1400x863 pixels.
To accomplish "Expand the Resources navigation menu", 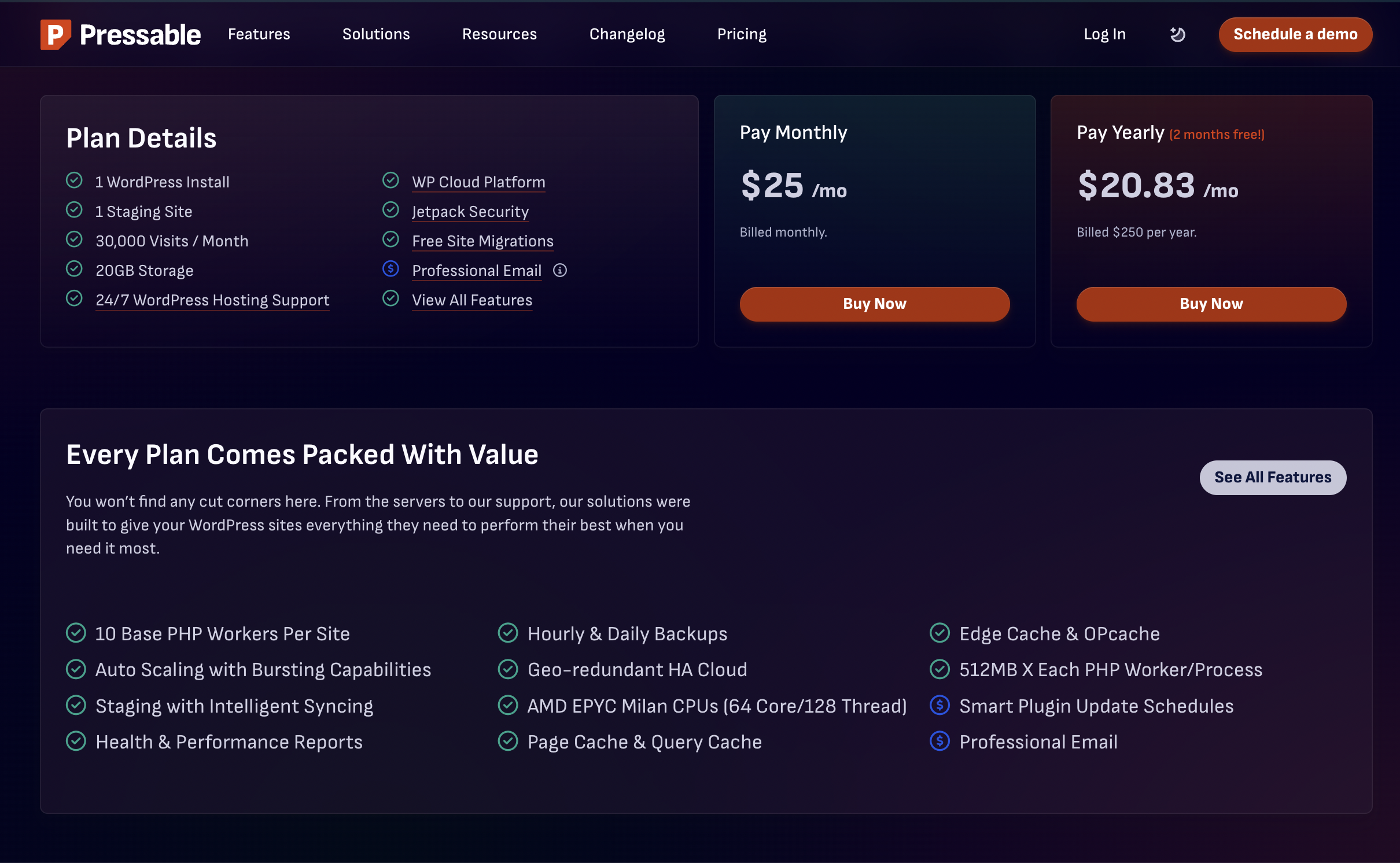I will tap(499, 34).
